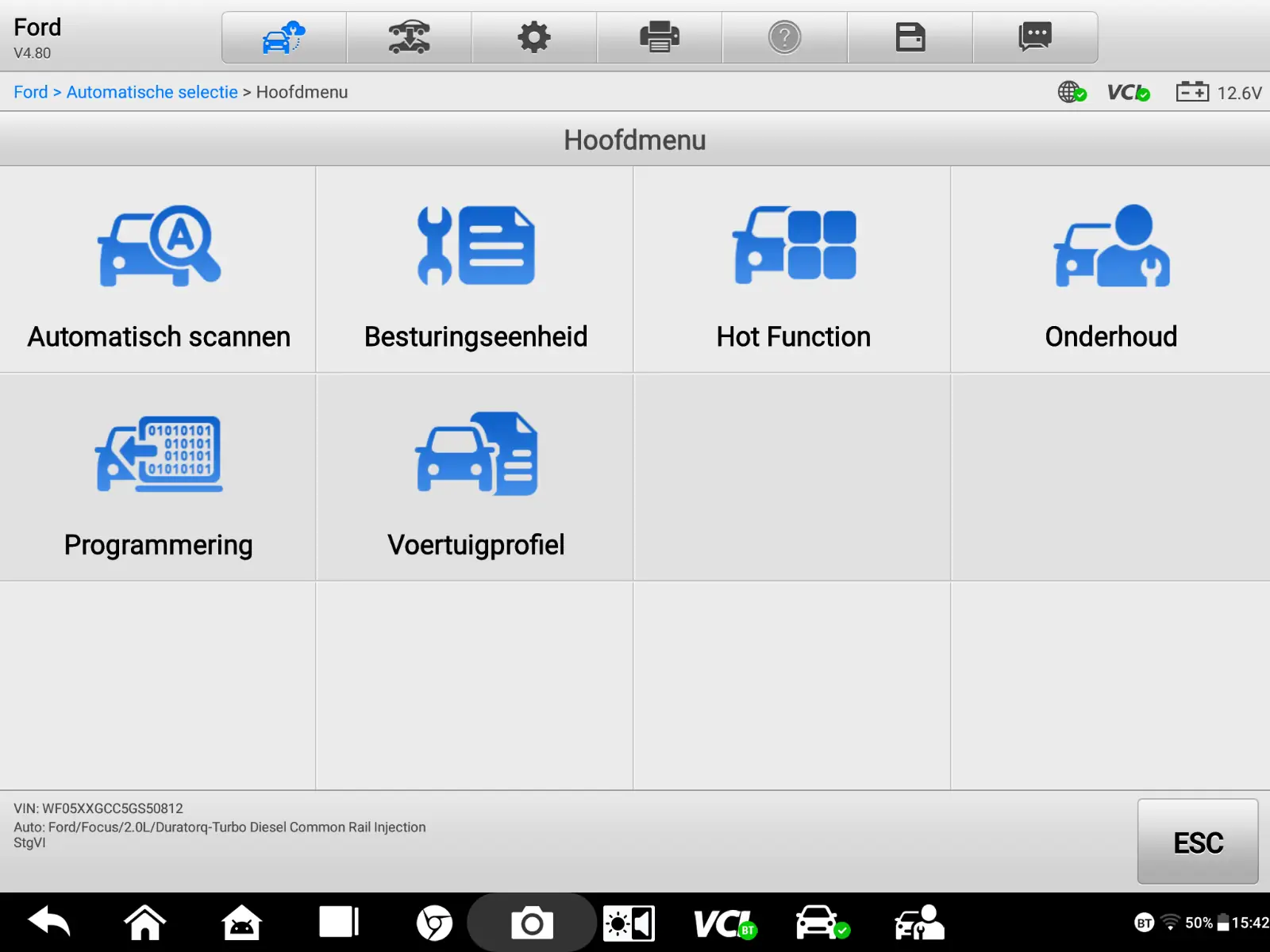The width and height of the screenshot is (1270, 952).
Task: Click the Hoofdmenu page title
Action: (635, 140)
